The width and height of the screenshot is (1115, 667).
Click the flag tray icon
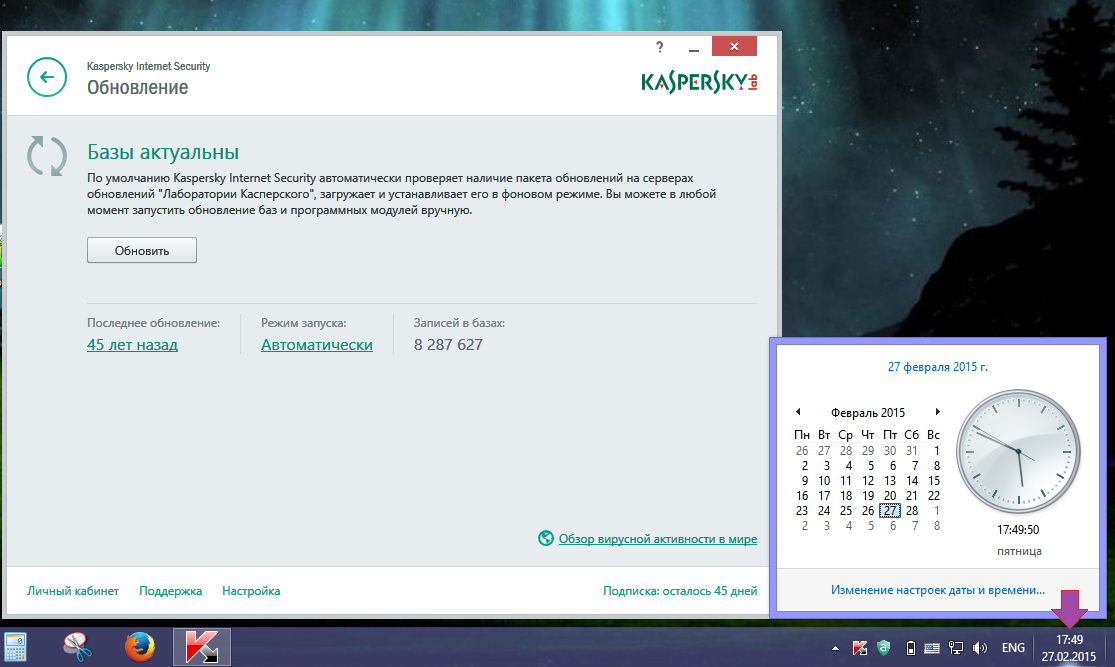[x=932, y=648]
